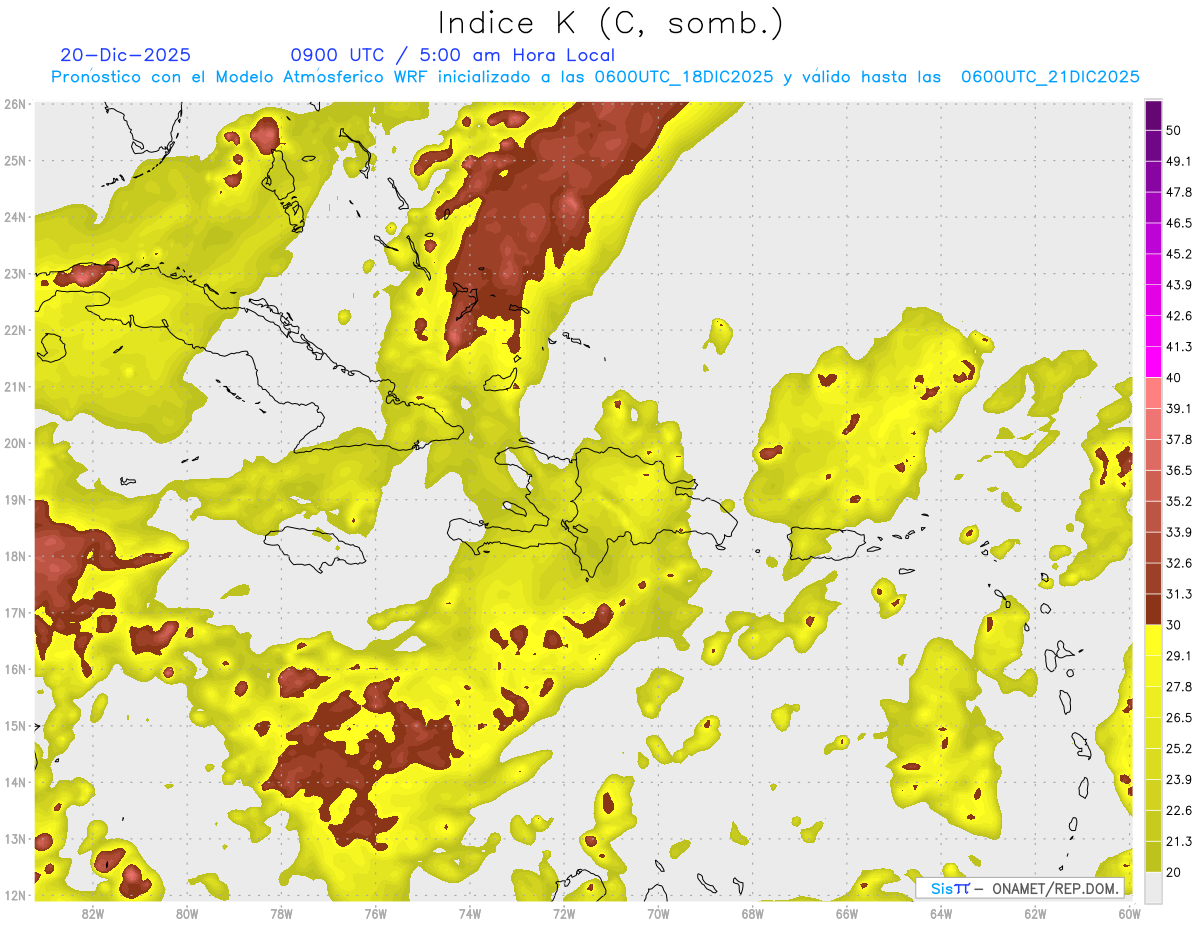Click the 24N latitude label

click(14, 217)
